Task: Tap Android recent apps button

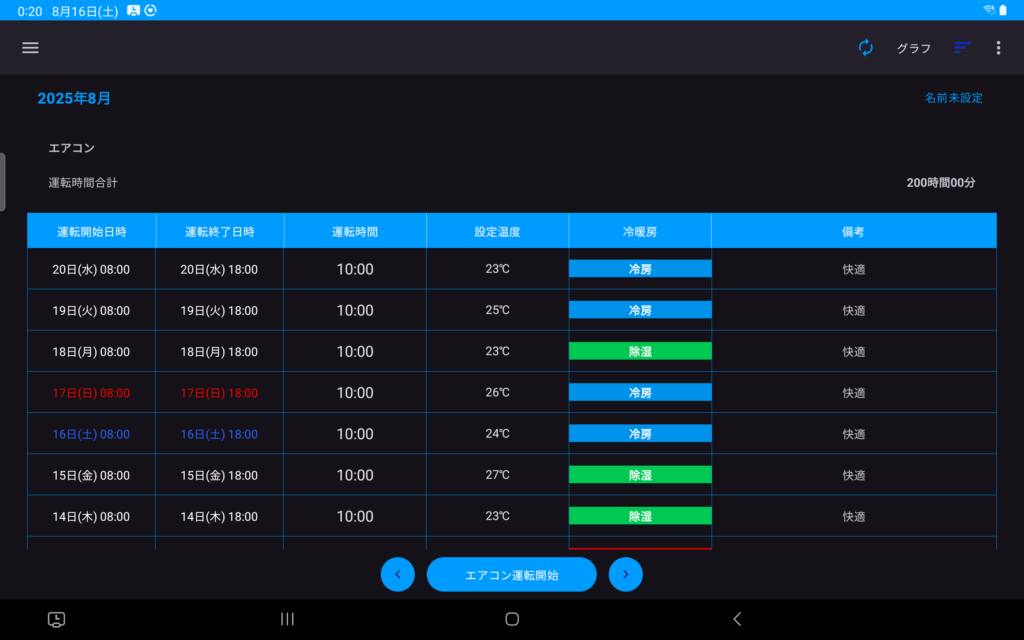Action: point(287,619)
